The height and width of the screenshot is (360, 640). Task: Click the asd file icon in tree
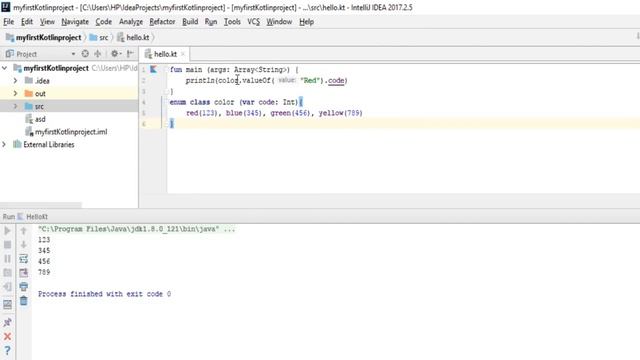click(x=29, y=119)
